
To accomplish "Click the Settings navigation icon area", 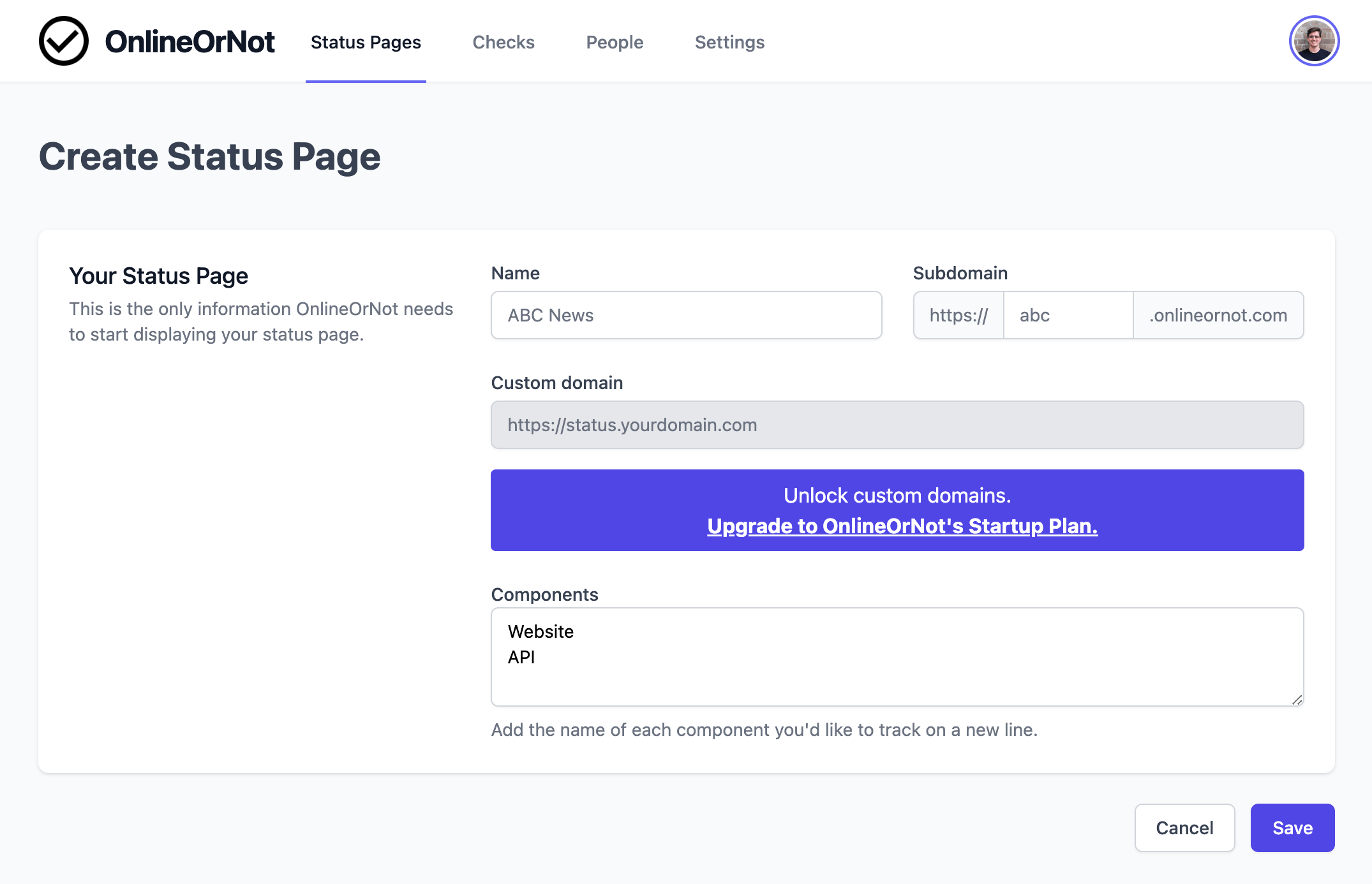I will coord(731,42).
